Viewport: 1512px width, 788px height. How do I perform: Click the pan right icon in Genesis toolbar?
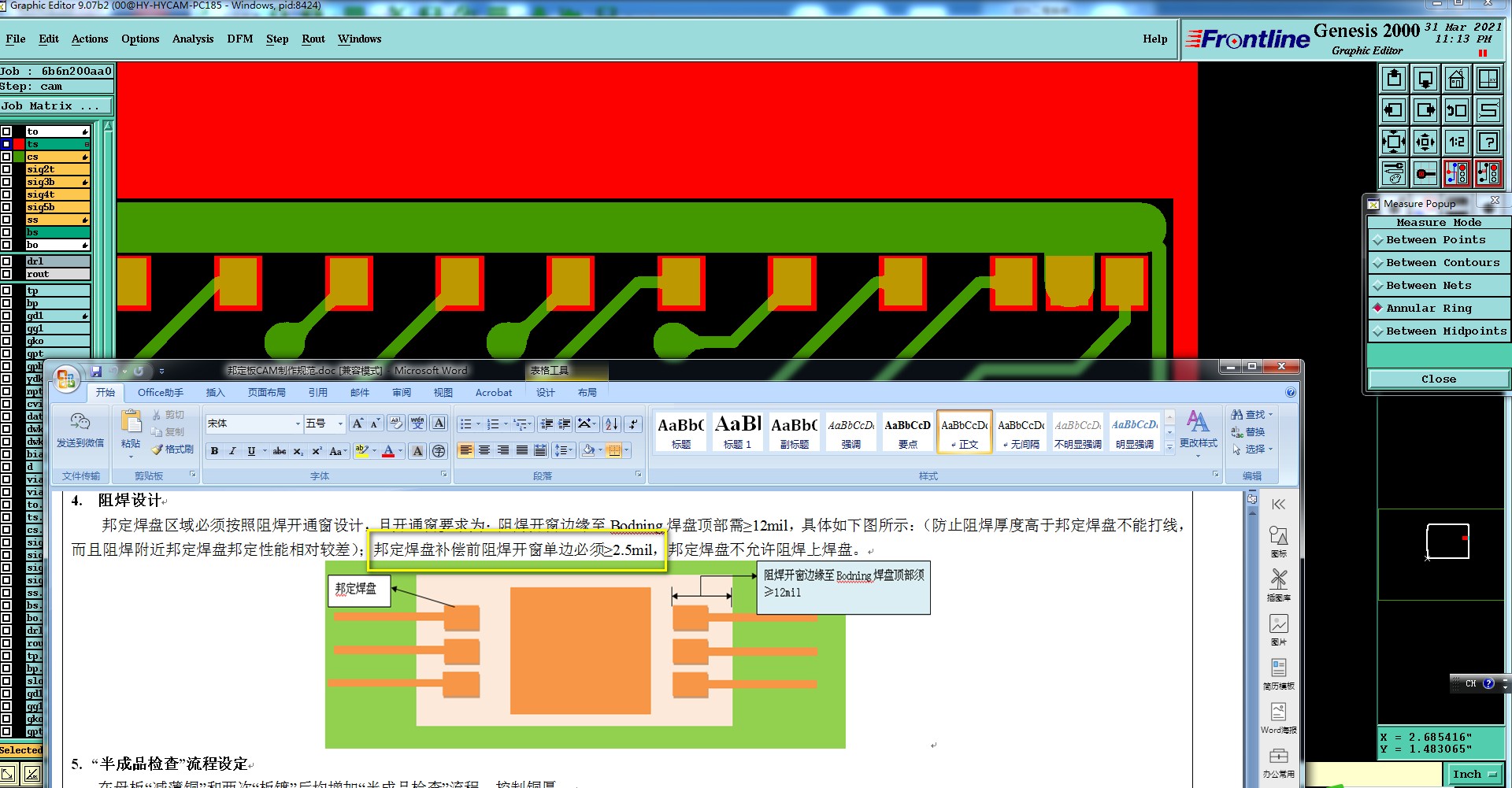pyautogui.click(x=1425, y=110)
